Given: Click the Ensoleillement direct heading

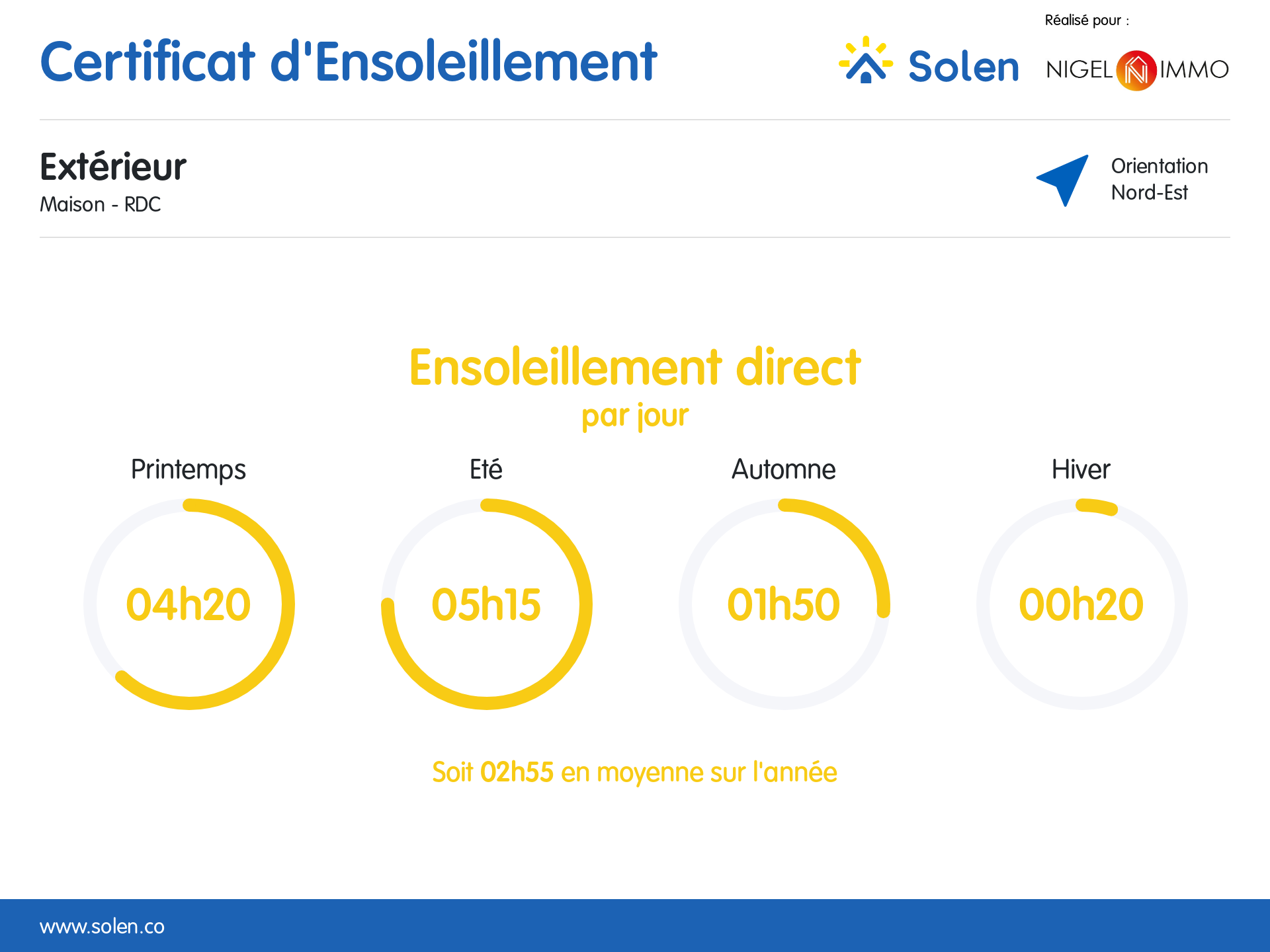Looking at the screenshot, I should (634, 368).
